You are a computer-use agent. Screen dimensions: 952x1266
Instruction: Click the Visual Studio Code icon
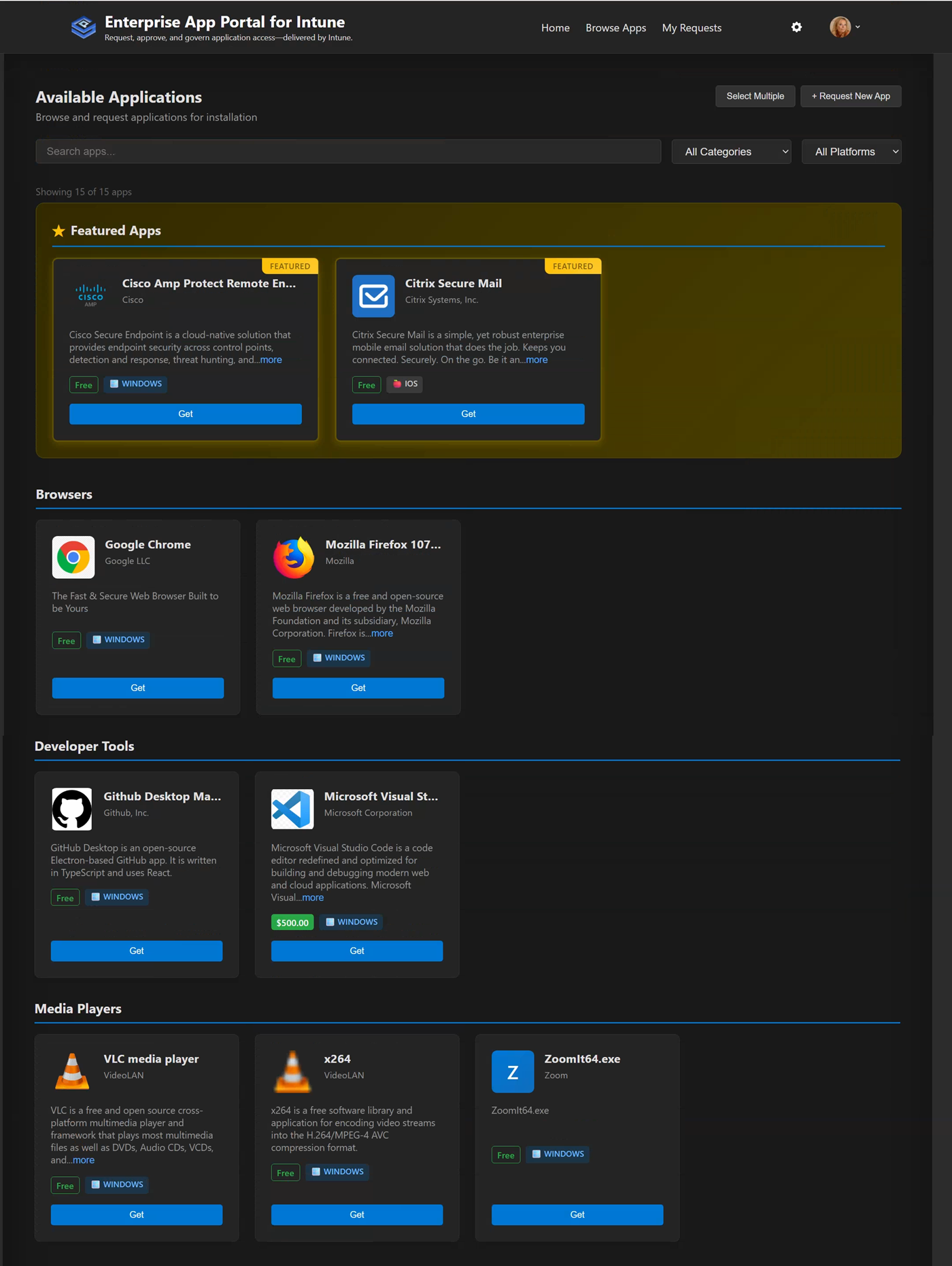click(x=292, y=809)
